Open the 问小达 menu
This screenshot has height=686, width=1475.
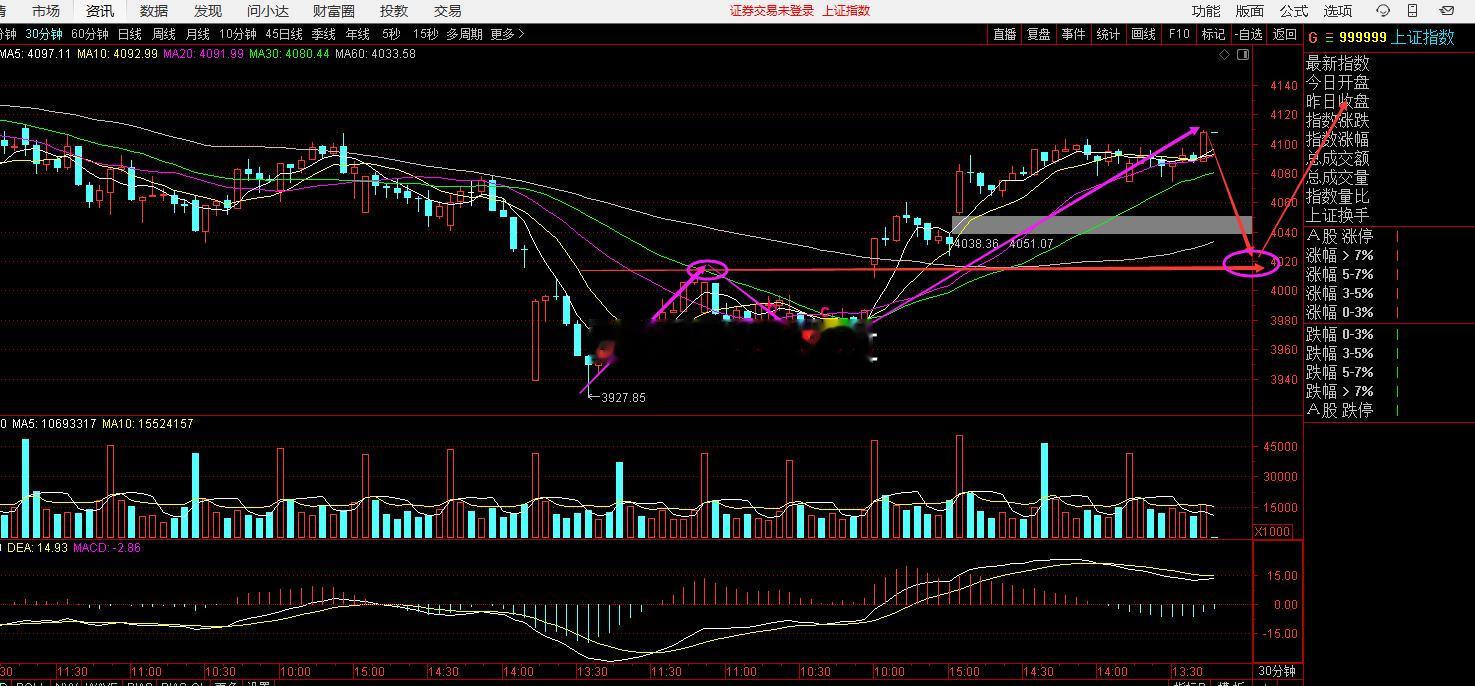coord(268,11)
